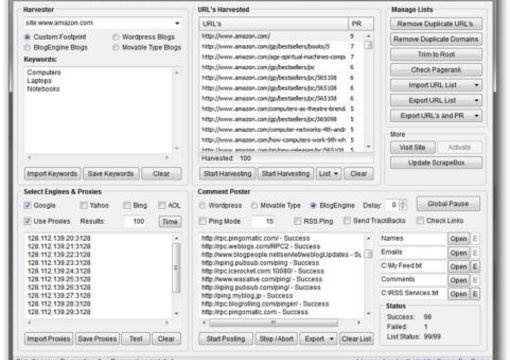The height and width of the screenshot is (360, 510).
Task: Open the List dropdown under URL's Harvested
Action: [328, 174]
